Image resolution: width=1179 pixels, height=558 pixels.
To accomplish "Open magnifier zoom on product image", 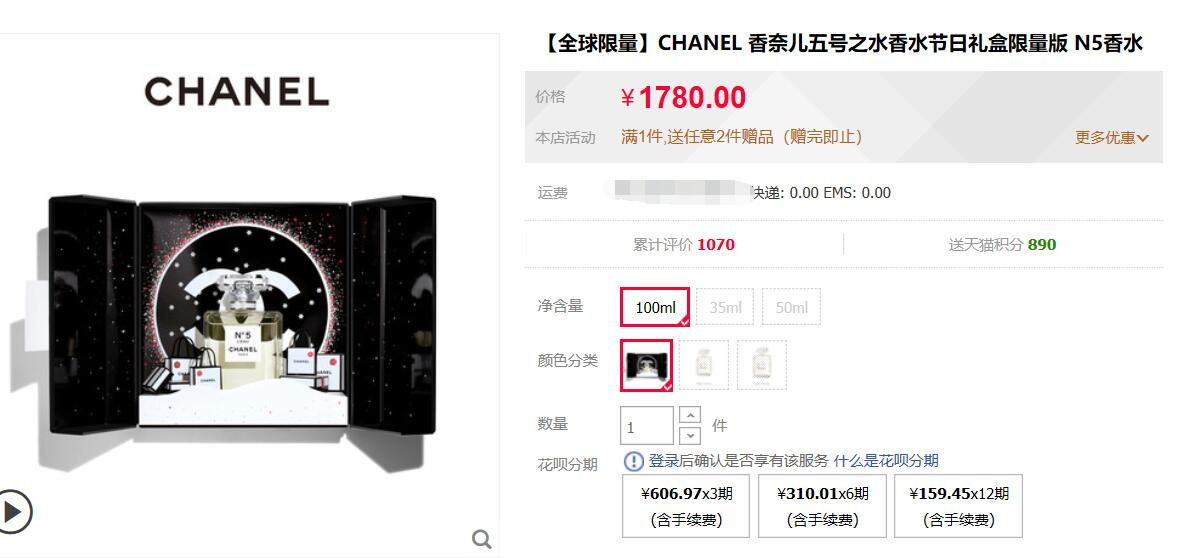I will pos(482,538).
